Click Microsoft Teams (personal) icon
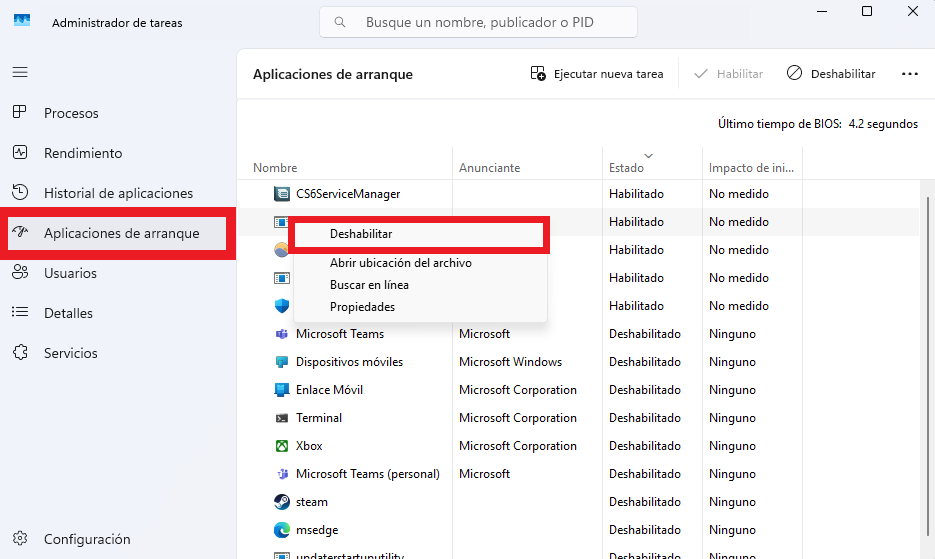 (281, 474)
